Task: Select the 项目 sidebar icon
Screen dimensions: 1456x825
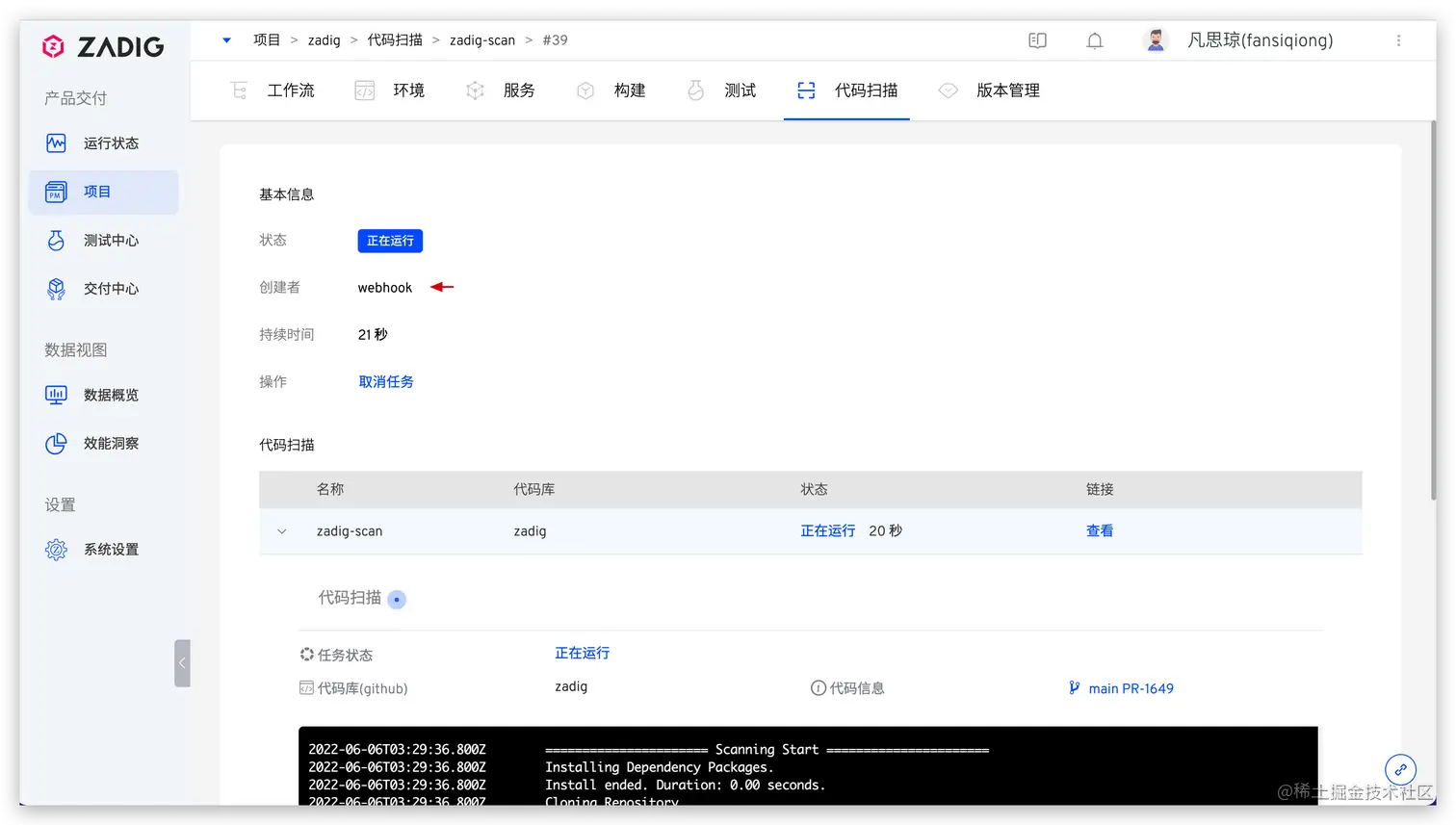Action: tap(56, 192)
